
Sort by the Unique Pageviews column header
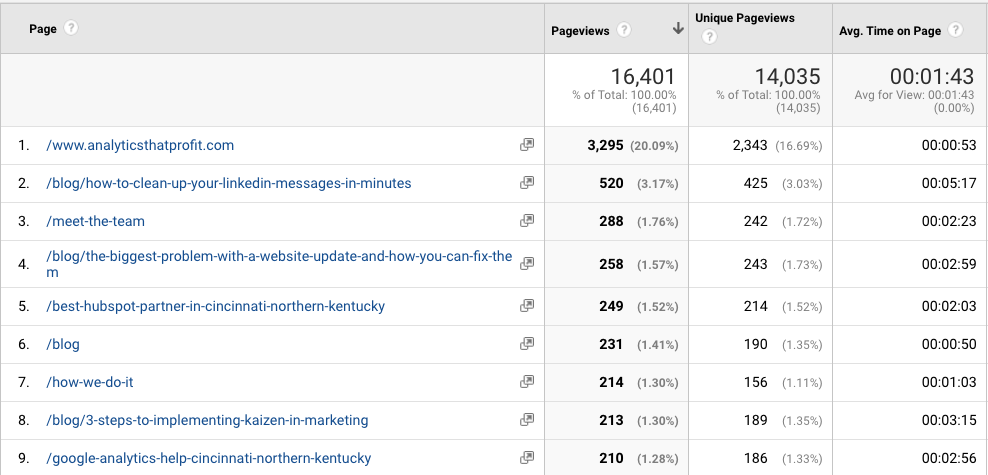click(745, 18)
